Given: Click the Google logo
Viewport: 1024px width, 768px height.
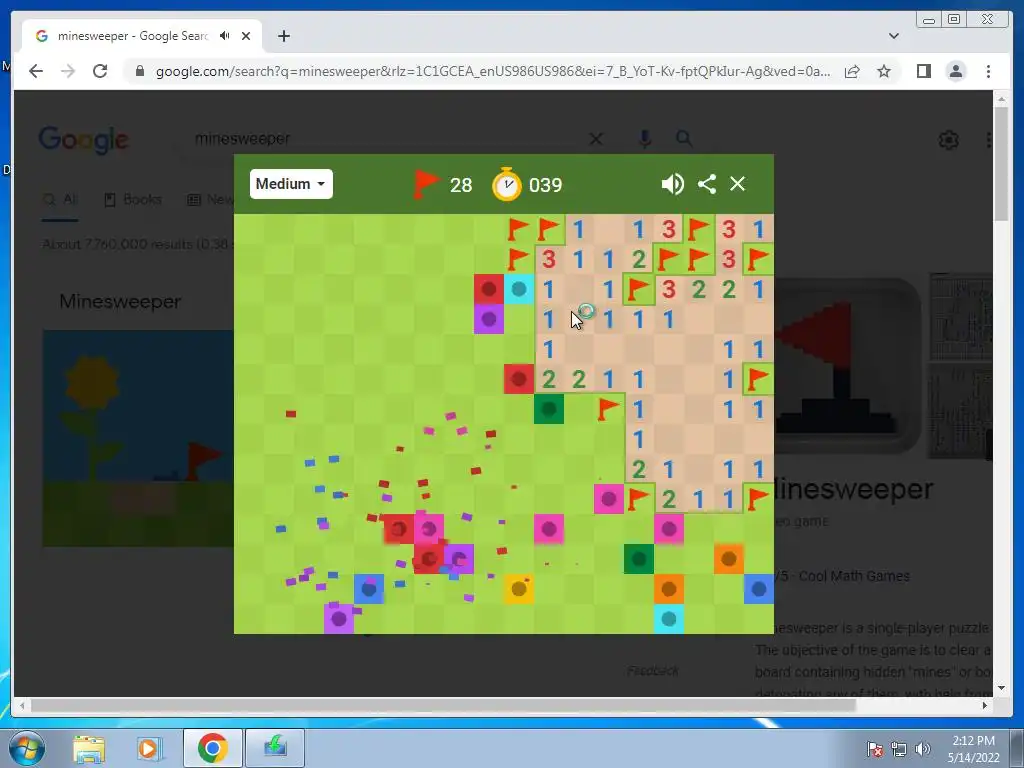Looking at the screenshot, I should coord(84,140).
